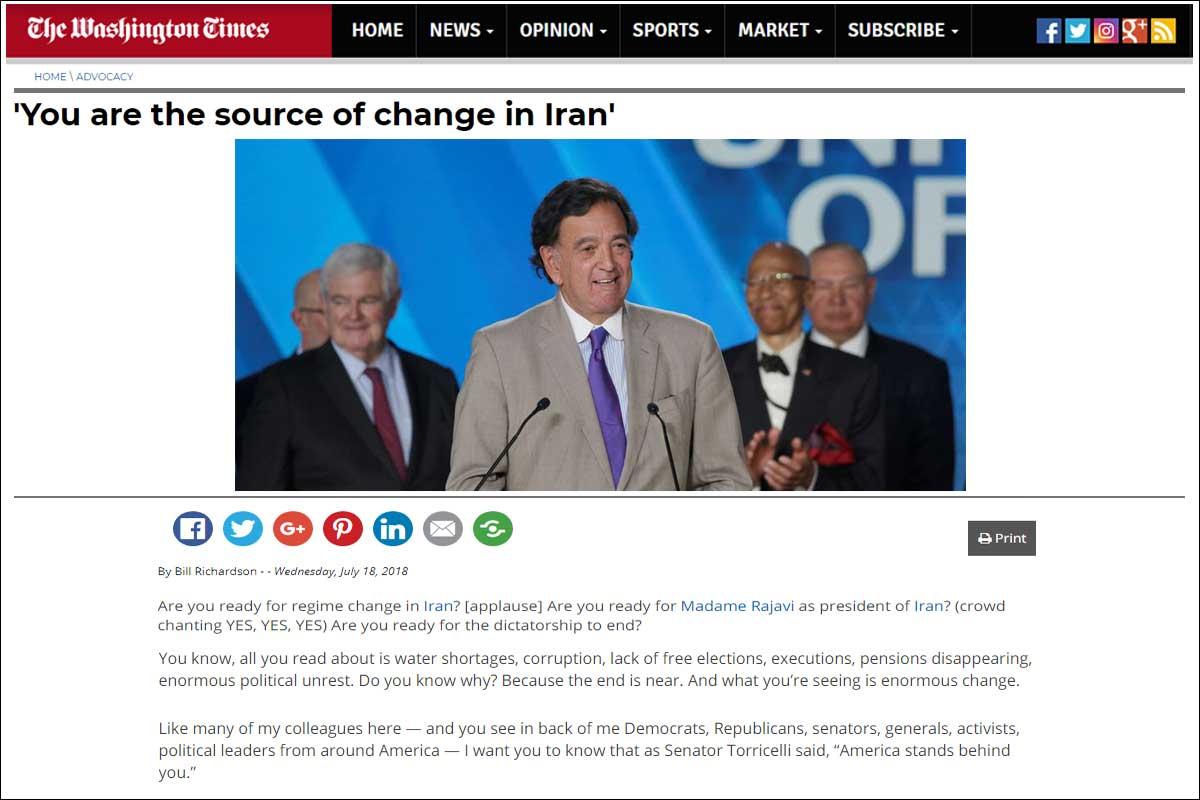The image size is (1200, 800).
Task: Email this article using envelope icon
Action: [x=443, y=528]
